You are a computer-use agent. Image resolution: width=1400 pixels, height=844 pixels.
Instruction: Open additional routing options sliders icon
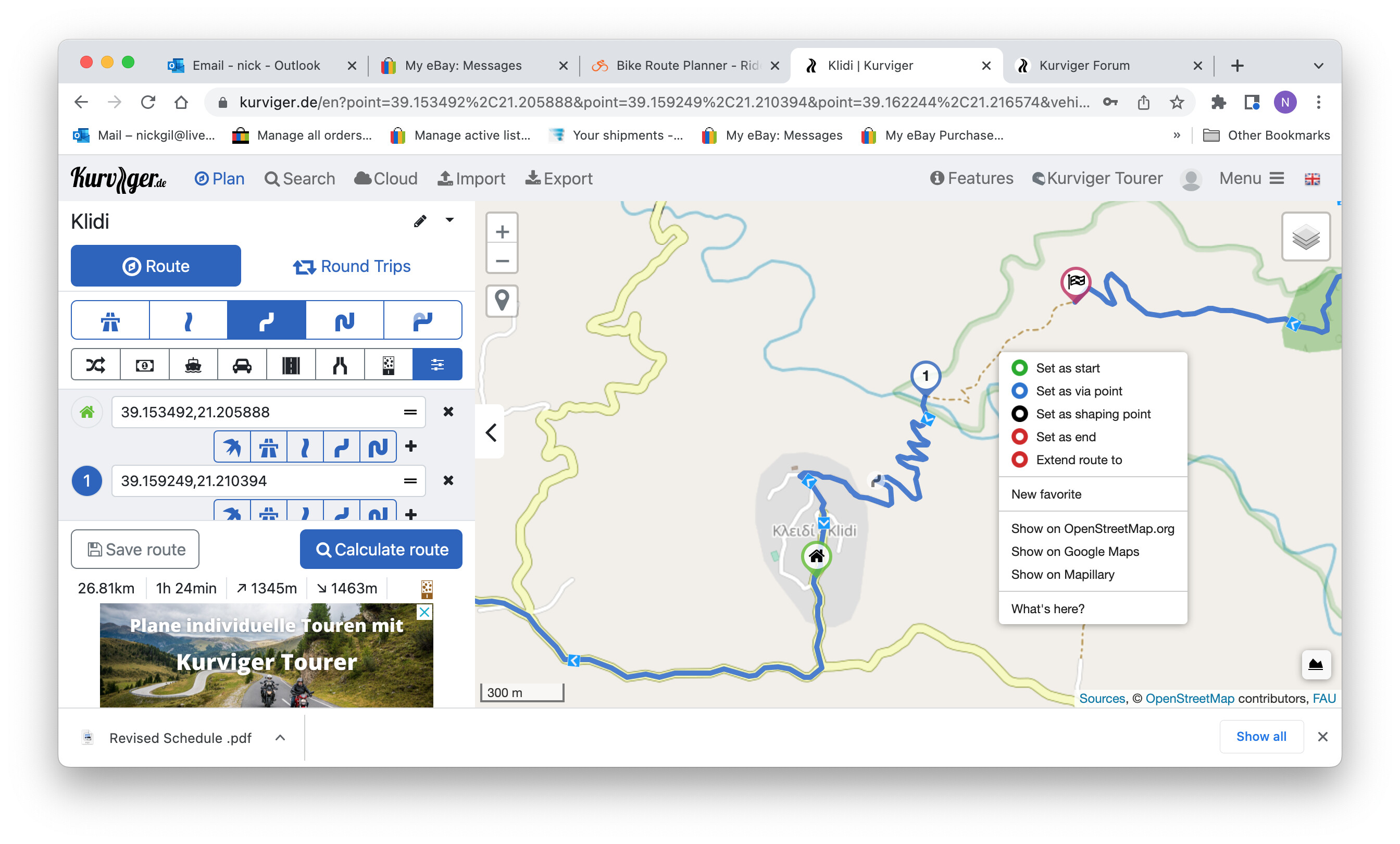tap(437, 364)
